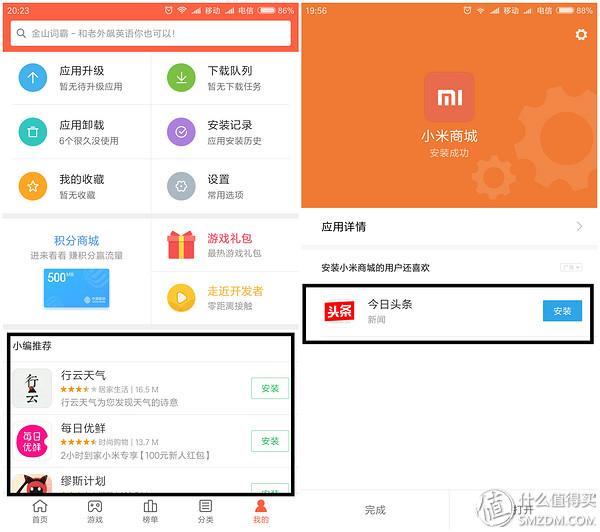600x532 pixels.
Task: Tap the 小编推荐 section header
Action: coord(32,346)
